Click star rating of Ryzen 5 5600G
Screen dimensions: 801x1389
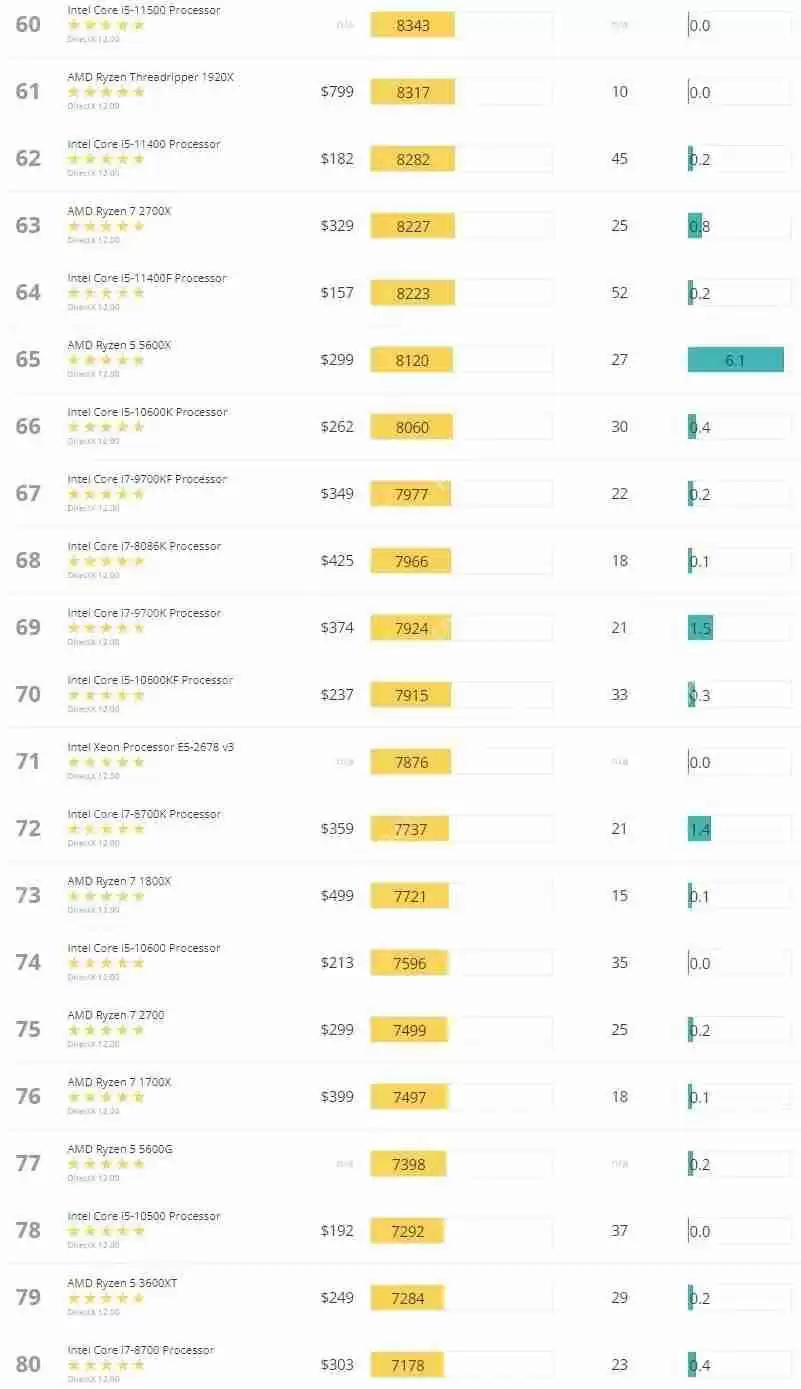point(106,1164)
